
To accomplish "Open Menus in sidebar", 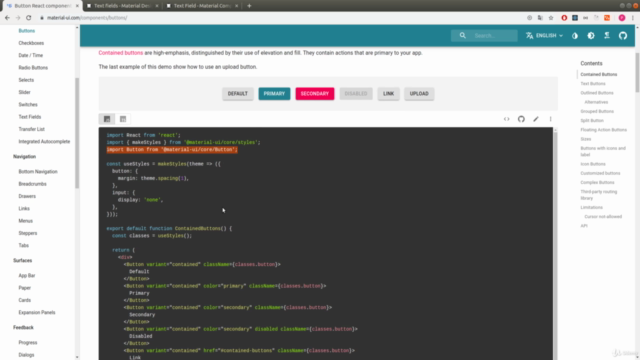I will (25, 221).
